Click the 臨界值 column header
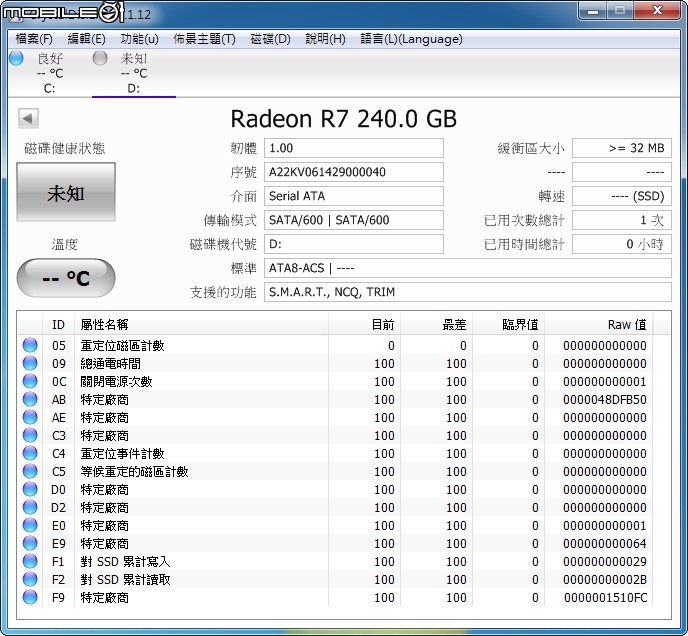Image resolution: width=688 pixels, height=636 pixels. point(509,325)
